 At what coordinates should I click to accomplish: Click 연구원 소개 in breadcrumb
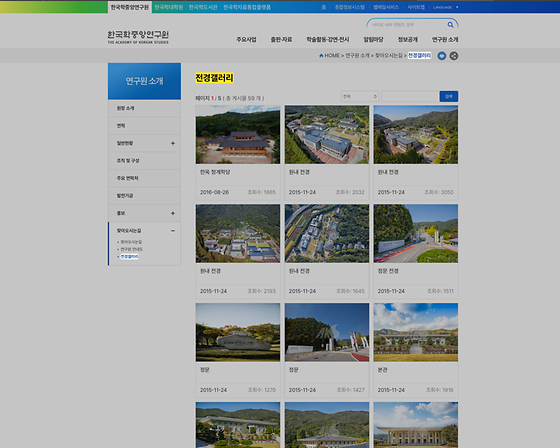pyautogui.click(x=358, y=55)
